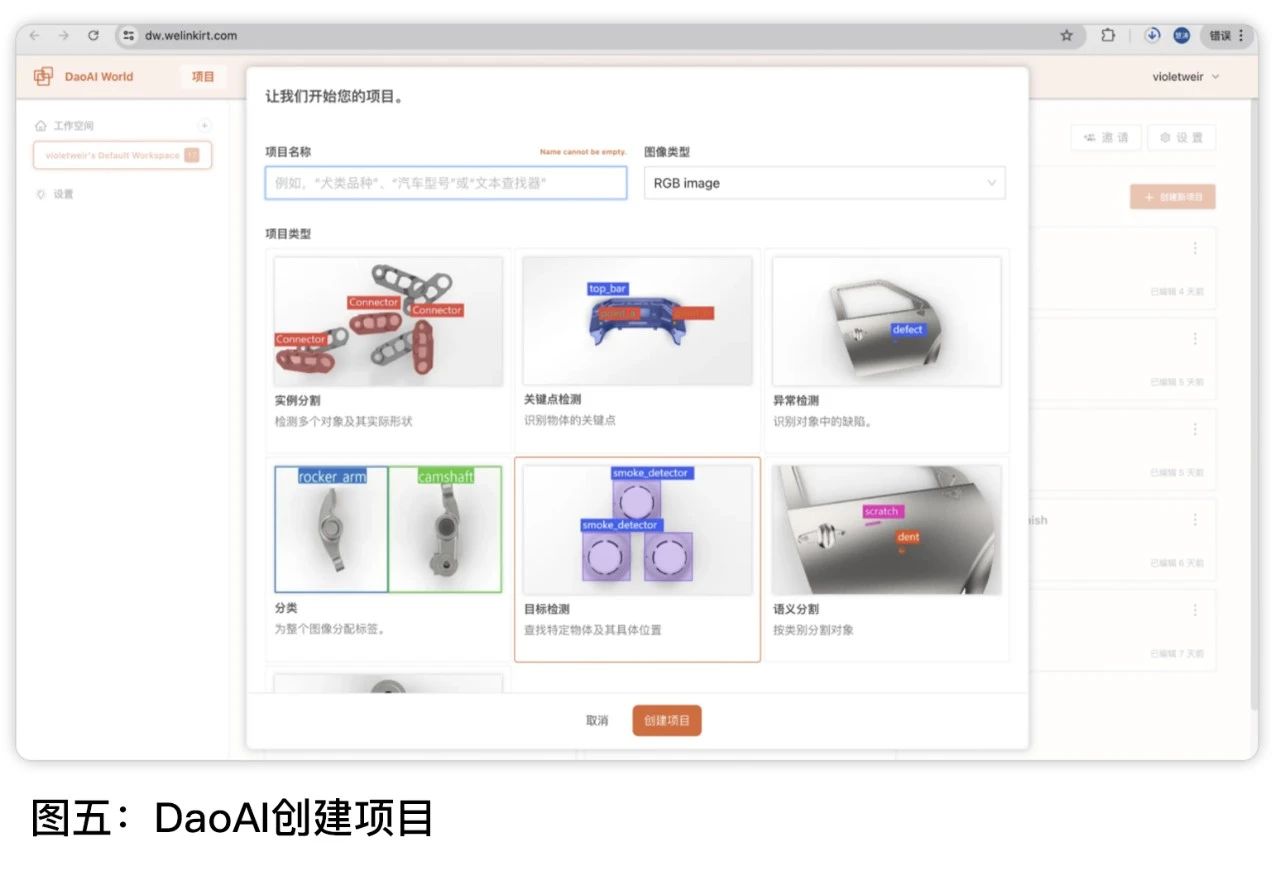
Task: Open browser downloads icon
Action: point(1152,35)
